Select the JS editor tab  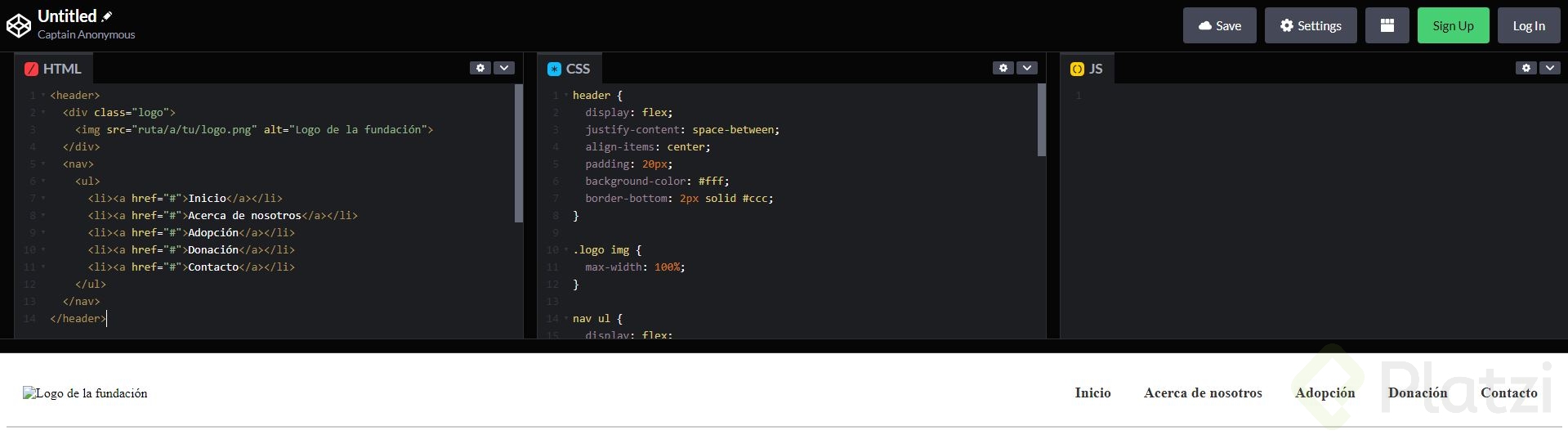click(x=1087, y=69)
